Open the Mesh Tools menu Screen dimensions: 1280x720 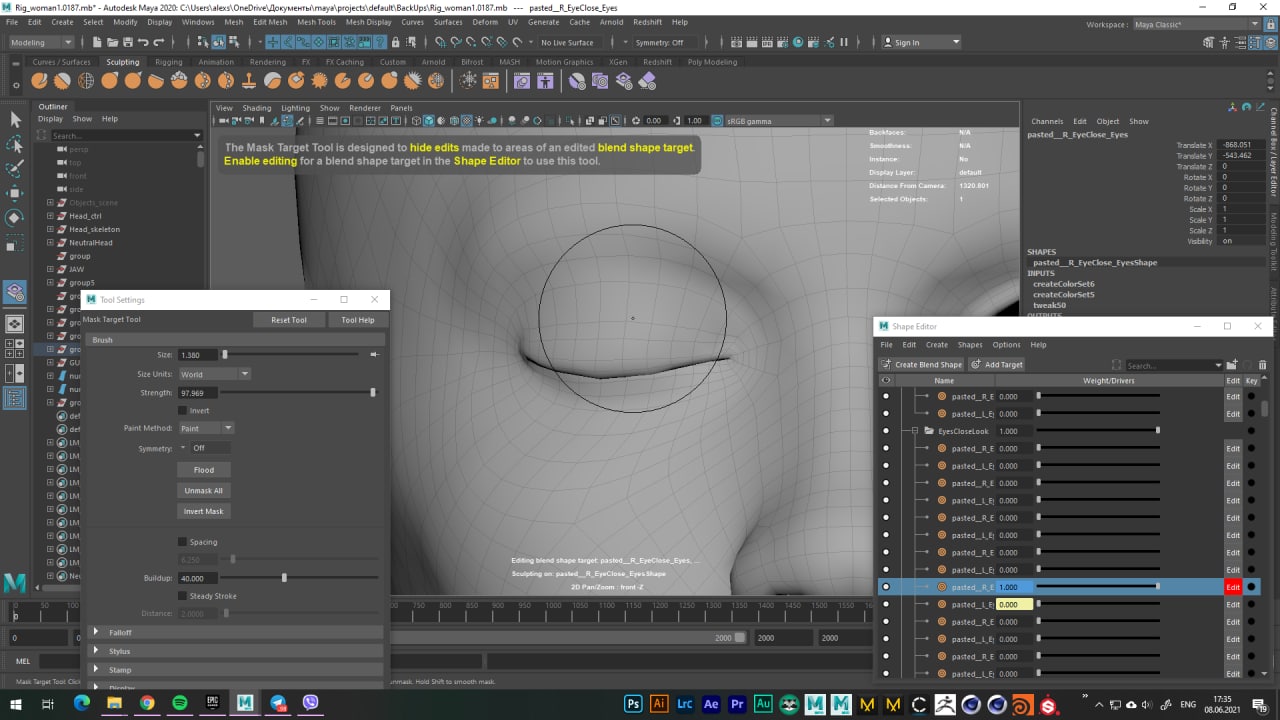(x=316, y=21)
